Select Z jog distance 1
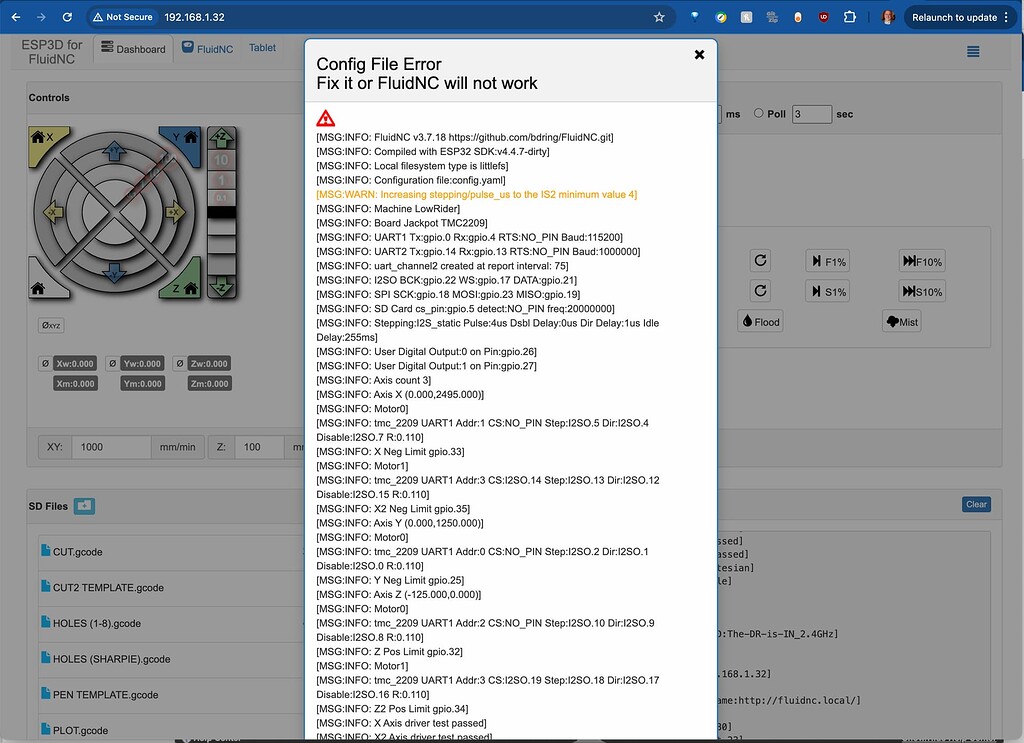Screen dimensions: 1024x743 click(x=221, y=180)
